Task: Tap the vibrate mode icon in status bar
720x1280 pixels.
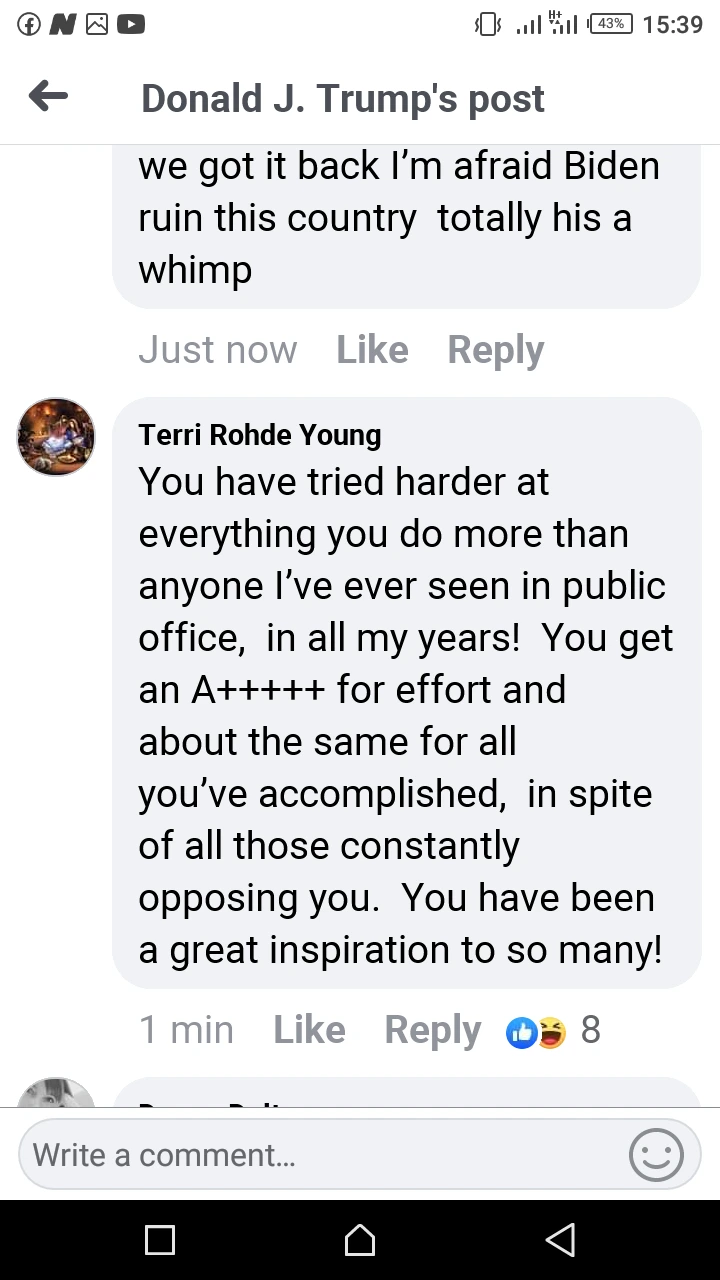Action: (x=487, y=24)
